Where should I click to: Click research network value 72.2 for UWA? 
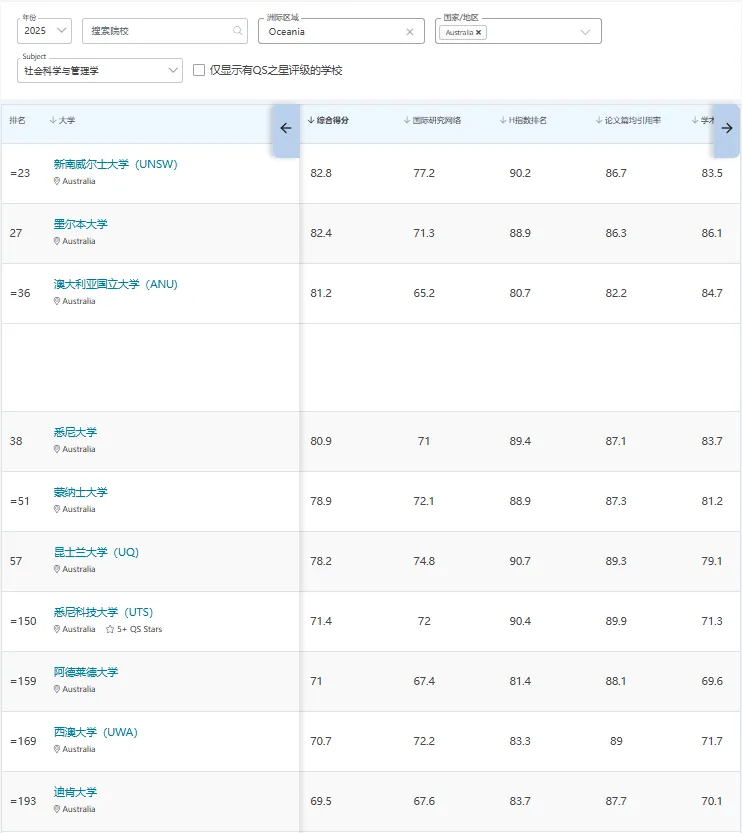tap(424, 742)
